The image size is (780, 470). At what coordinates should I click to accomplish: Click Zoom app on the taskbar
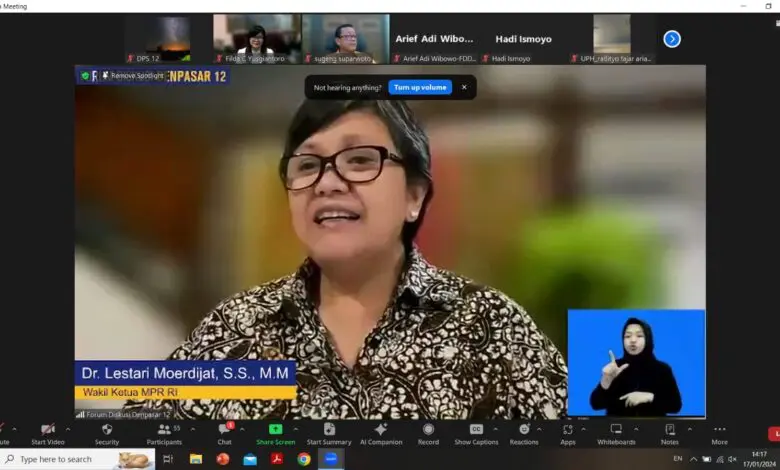click(x=331, y=459)
